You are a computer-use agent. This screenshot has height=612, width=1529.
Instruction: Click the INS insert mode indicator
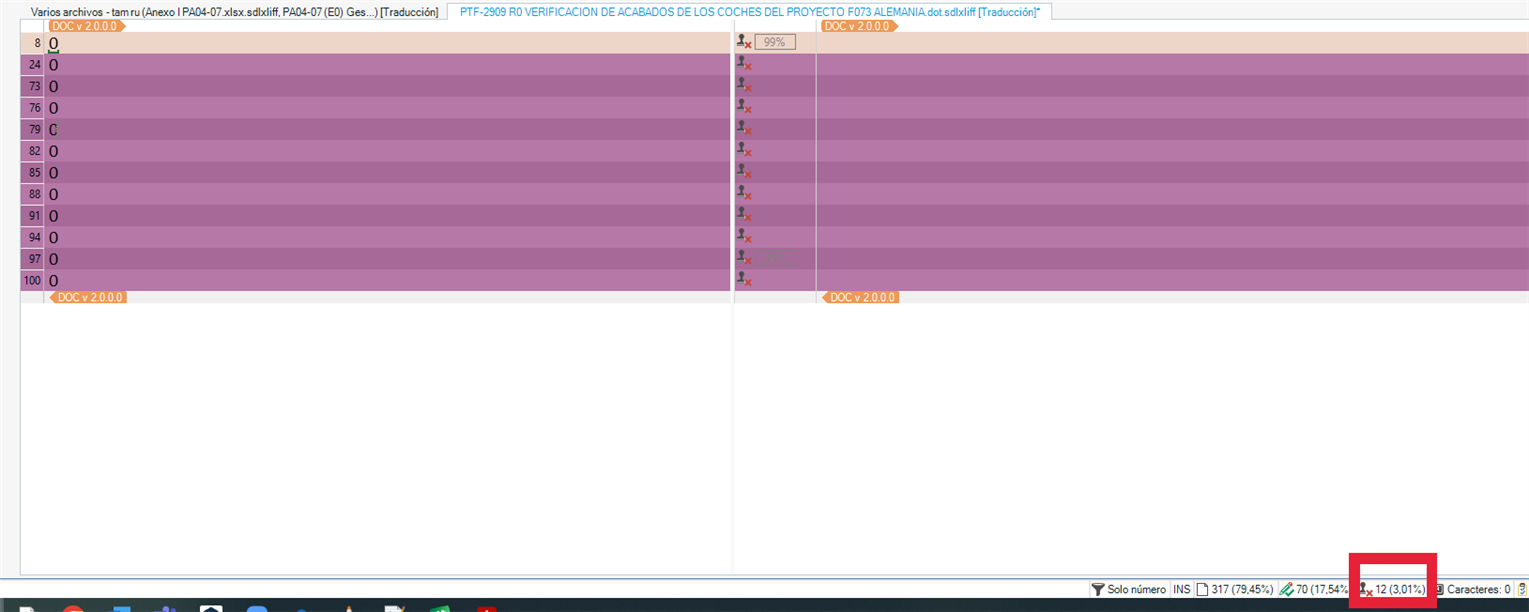[1182, 590]
